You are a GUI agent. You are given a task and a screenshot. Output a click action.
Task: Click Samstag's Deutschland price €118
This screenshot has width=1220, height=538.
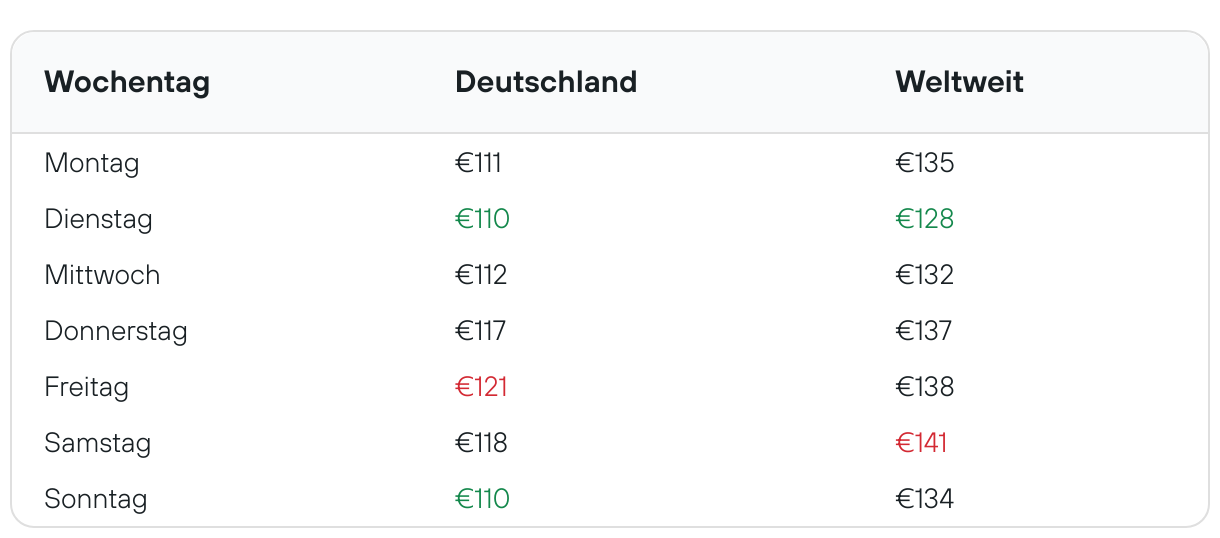482,443
